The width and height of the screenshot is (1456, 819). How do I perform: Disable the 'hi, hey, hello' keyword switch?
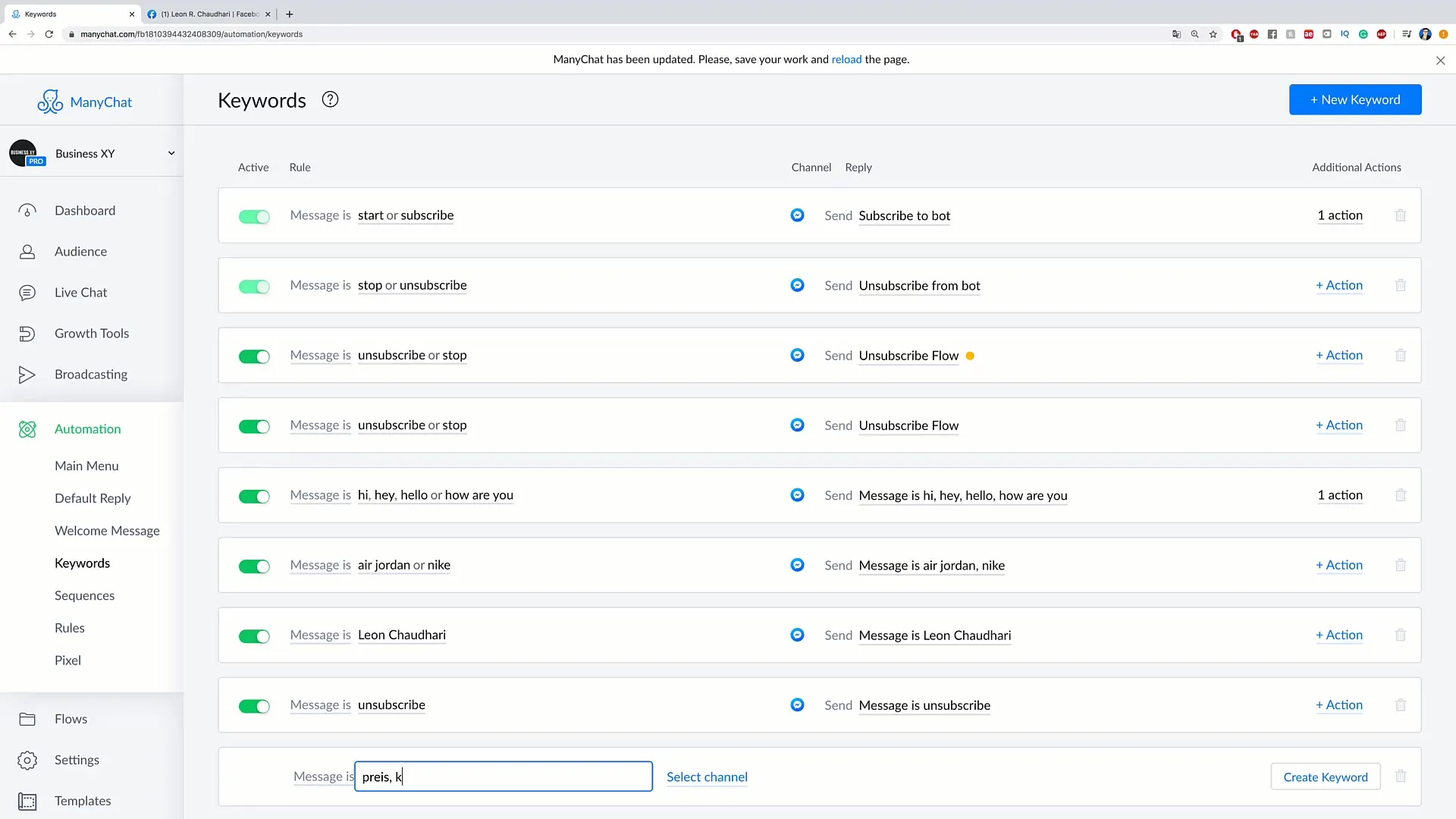click(x=254, y=497)
